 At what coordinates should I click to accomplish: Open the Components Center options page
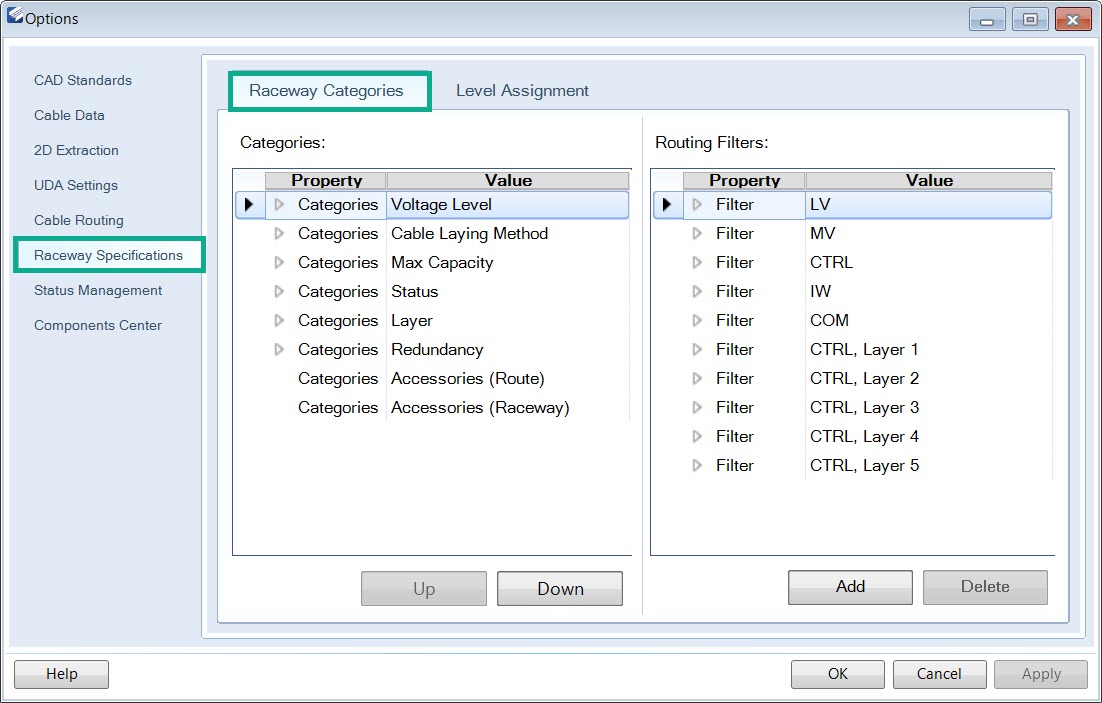[98, 325]
